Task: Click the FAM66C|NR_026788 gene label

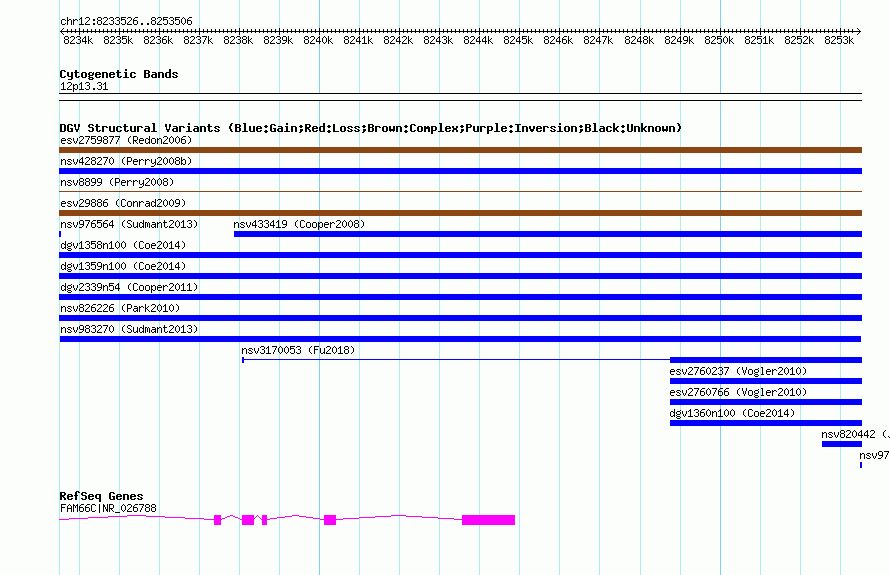Action: click(x=108, y=508)
